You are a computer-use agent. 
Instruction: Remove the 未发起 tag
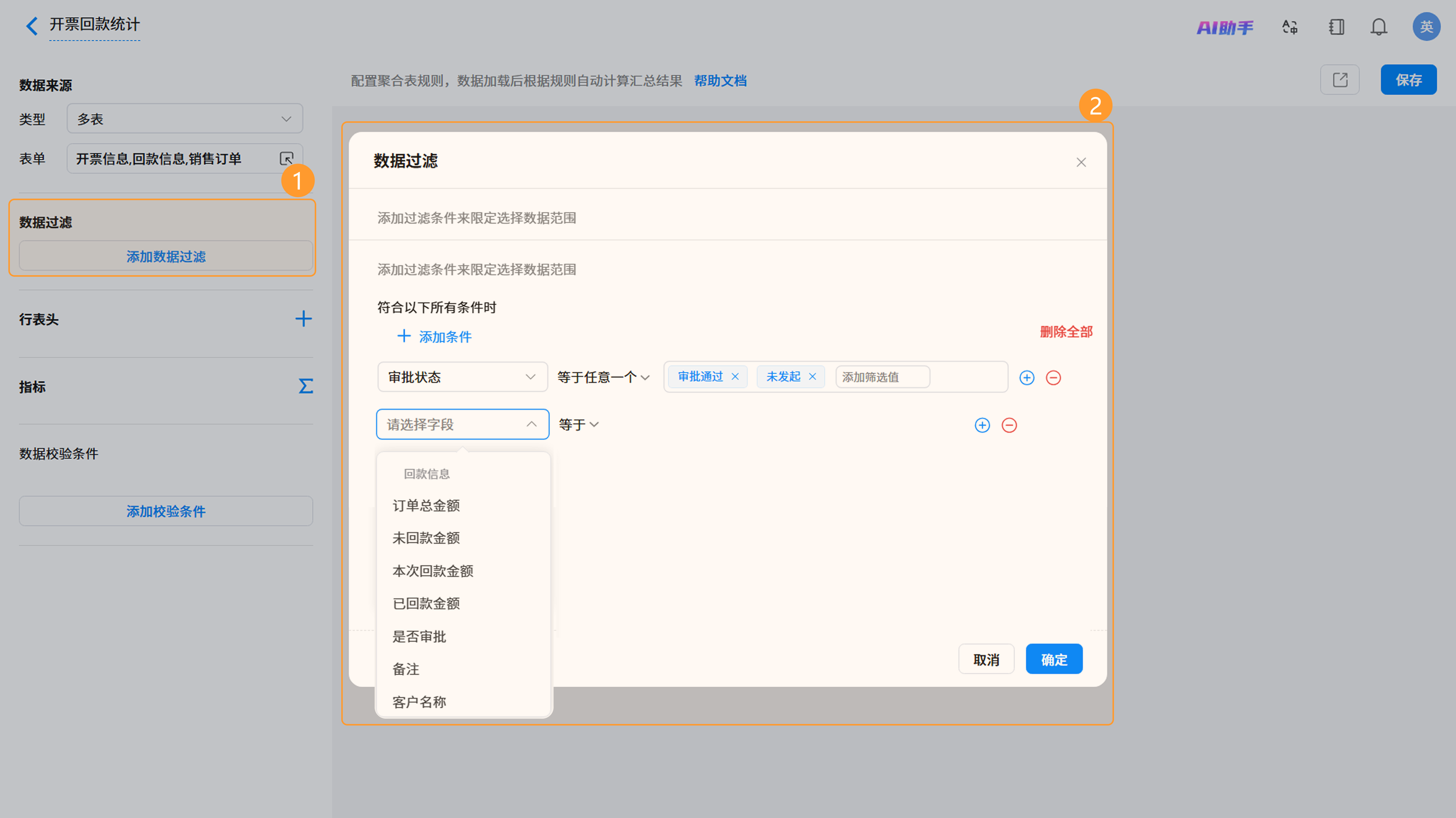click(812, 377)
